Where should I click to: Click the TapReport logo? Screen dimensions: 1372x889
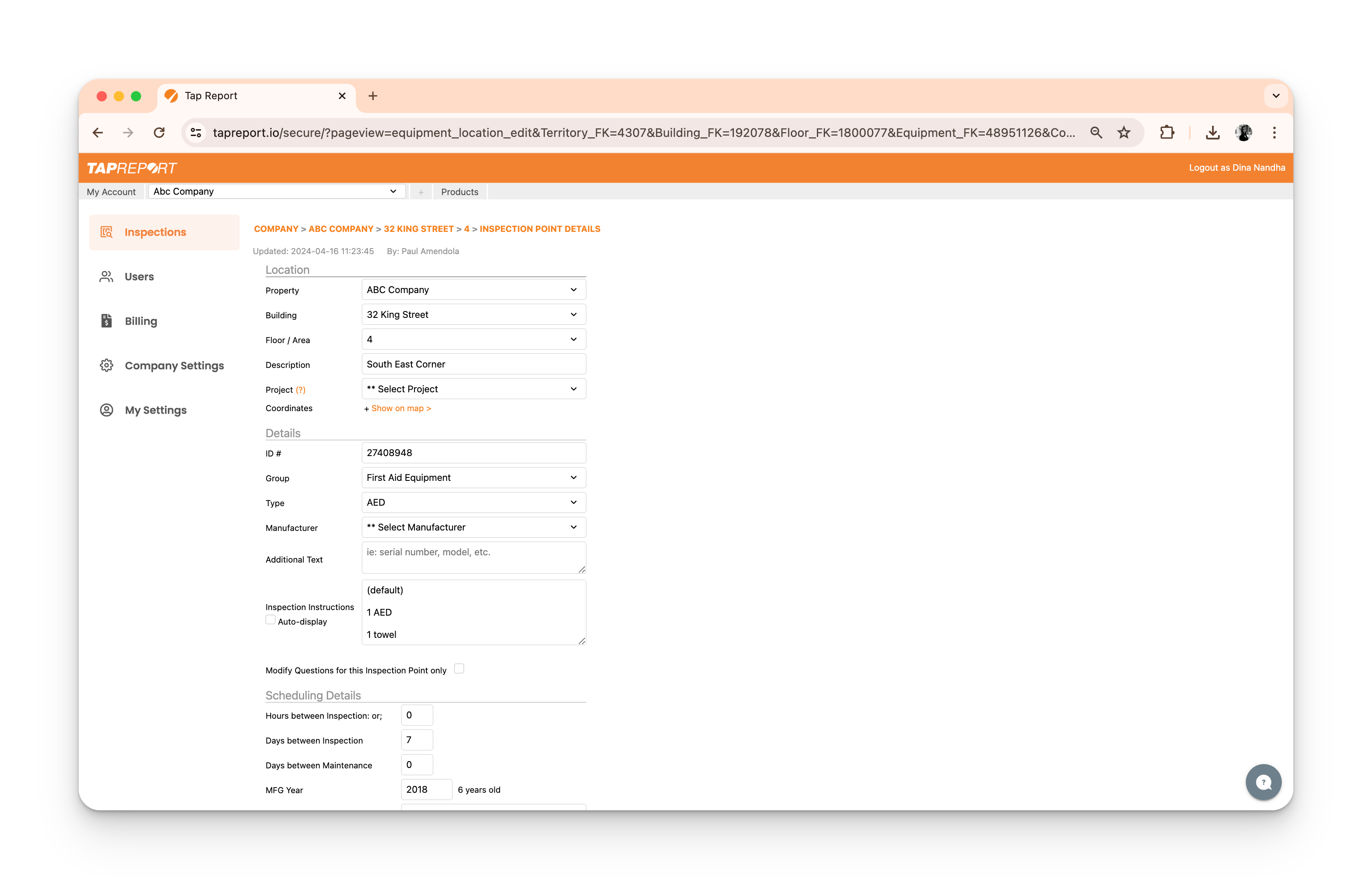click(x=132, y=168)
